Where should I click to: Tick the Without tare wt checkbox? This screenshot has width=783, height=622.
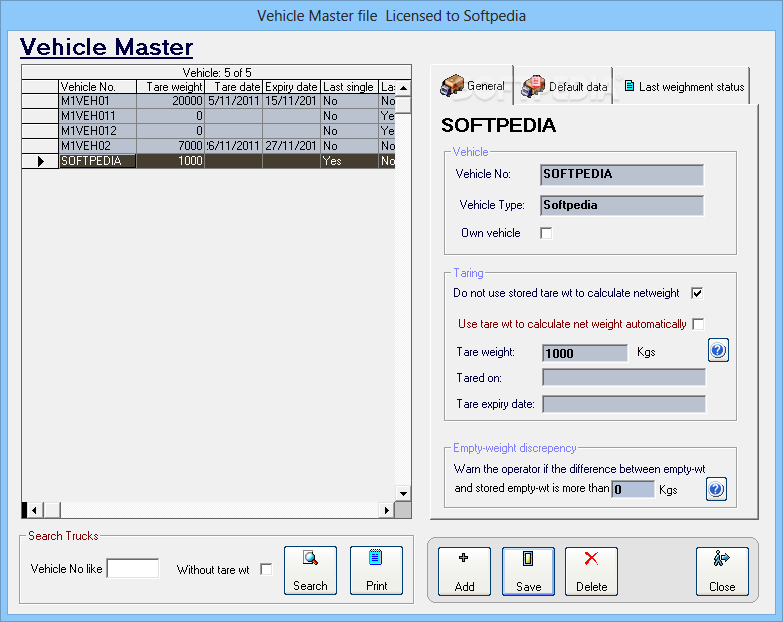click(266, 570)
